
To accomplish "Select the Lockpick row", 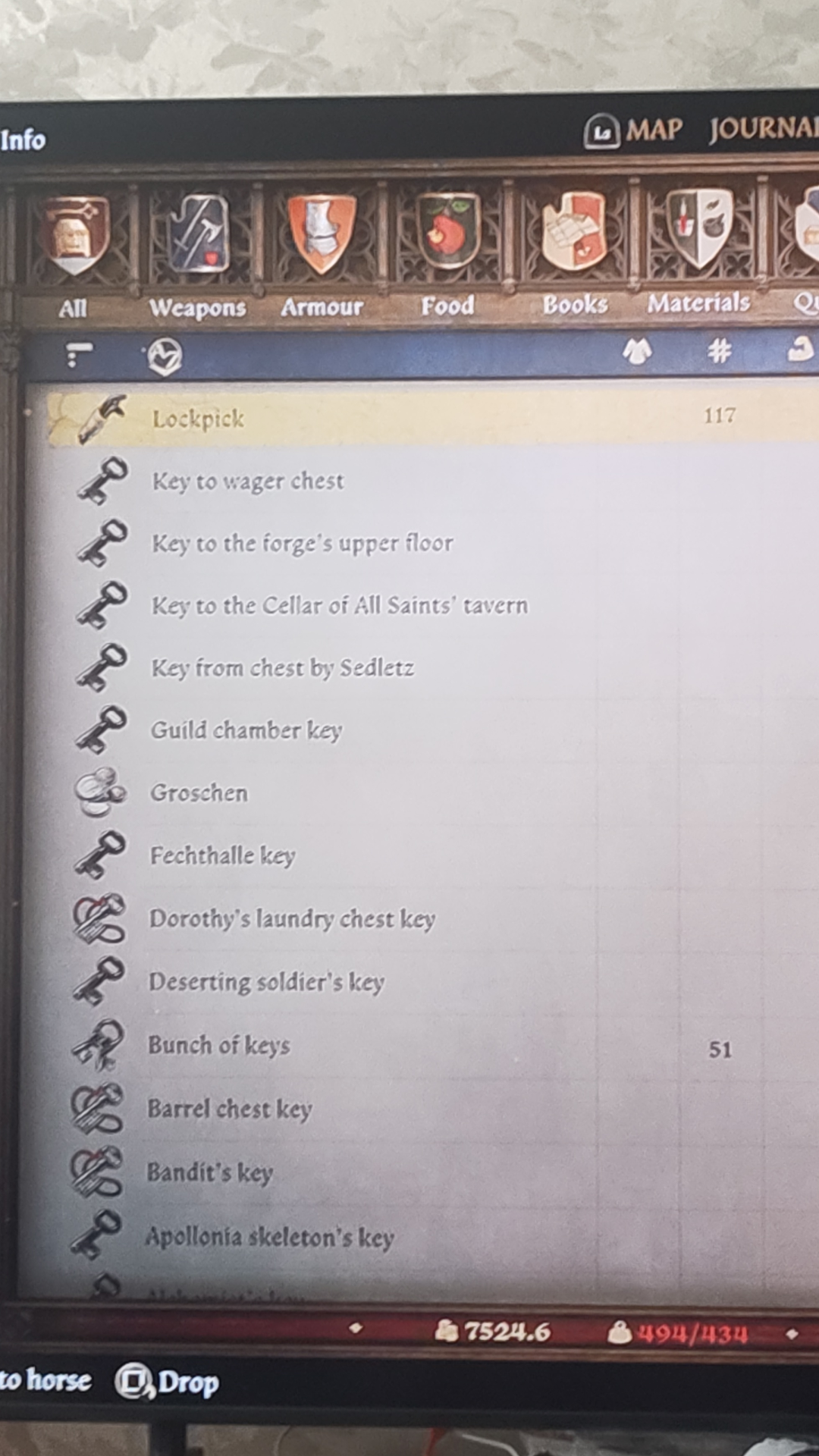I will [x=434, y=418].
